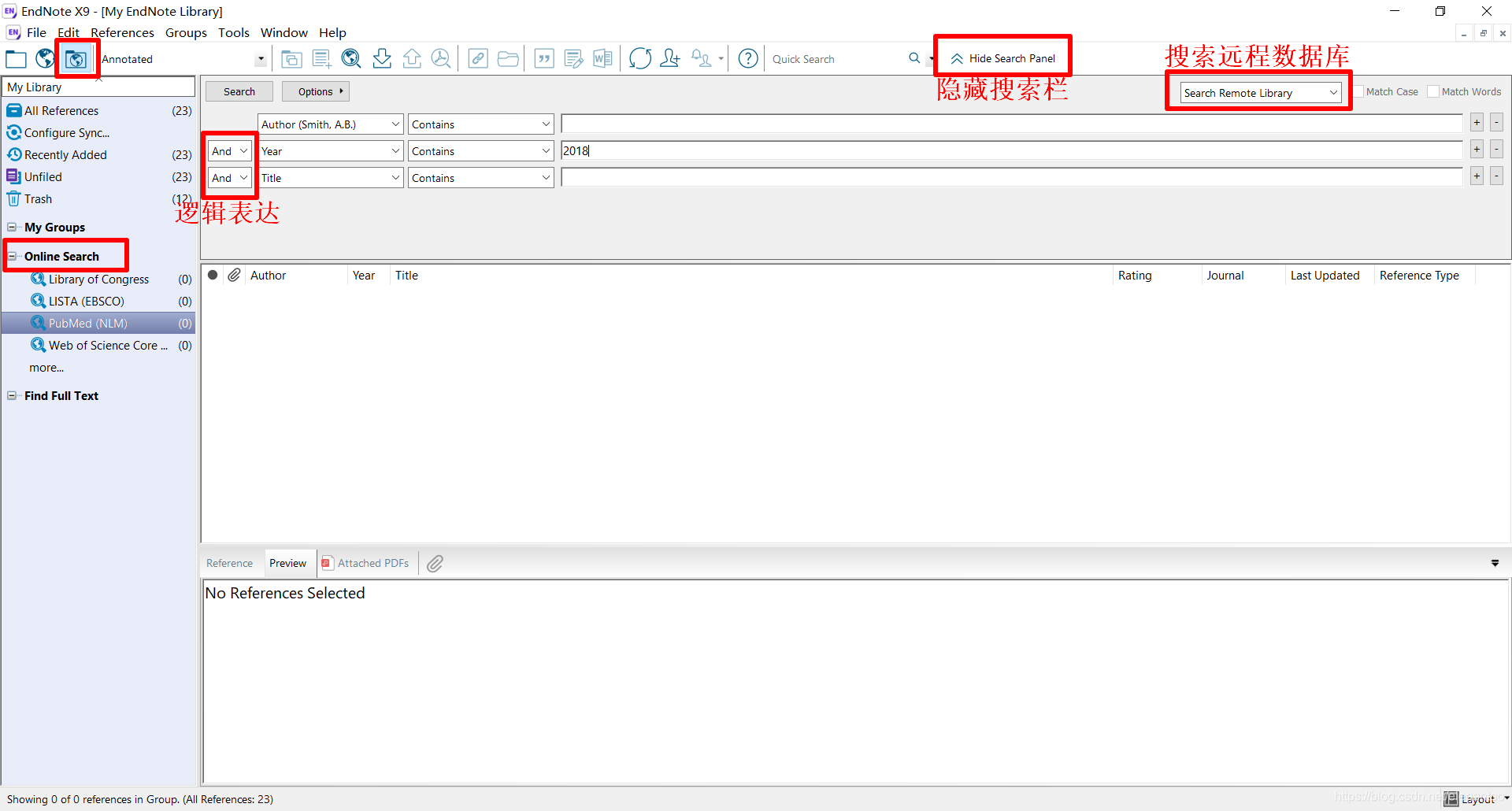1512x811 pixels.
Task: Click the Insert Citation quote icon
Action: 544,59
